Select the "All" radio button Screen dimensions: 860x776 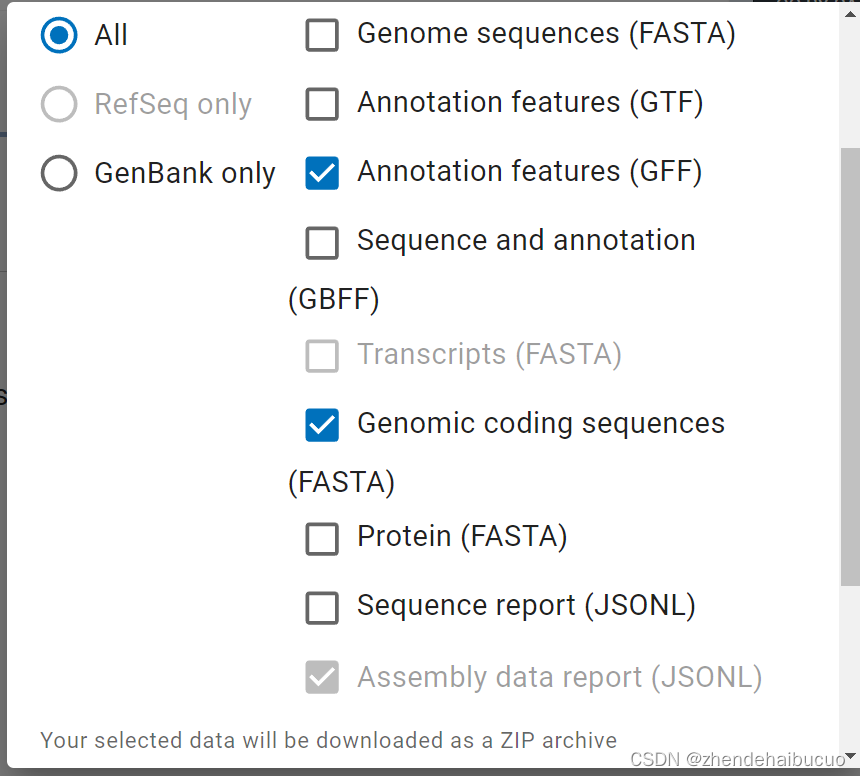(58, 35)
